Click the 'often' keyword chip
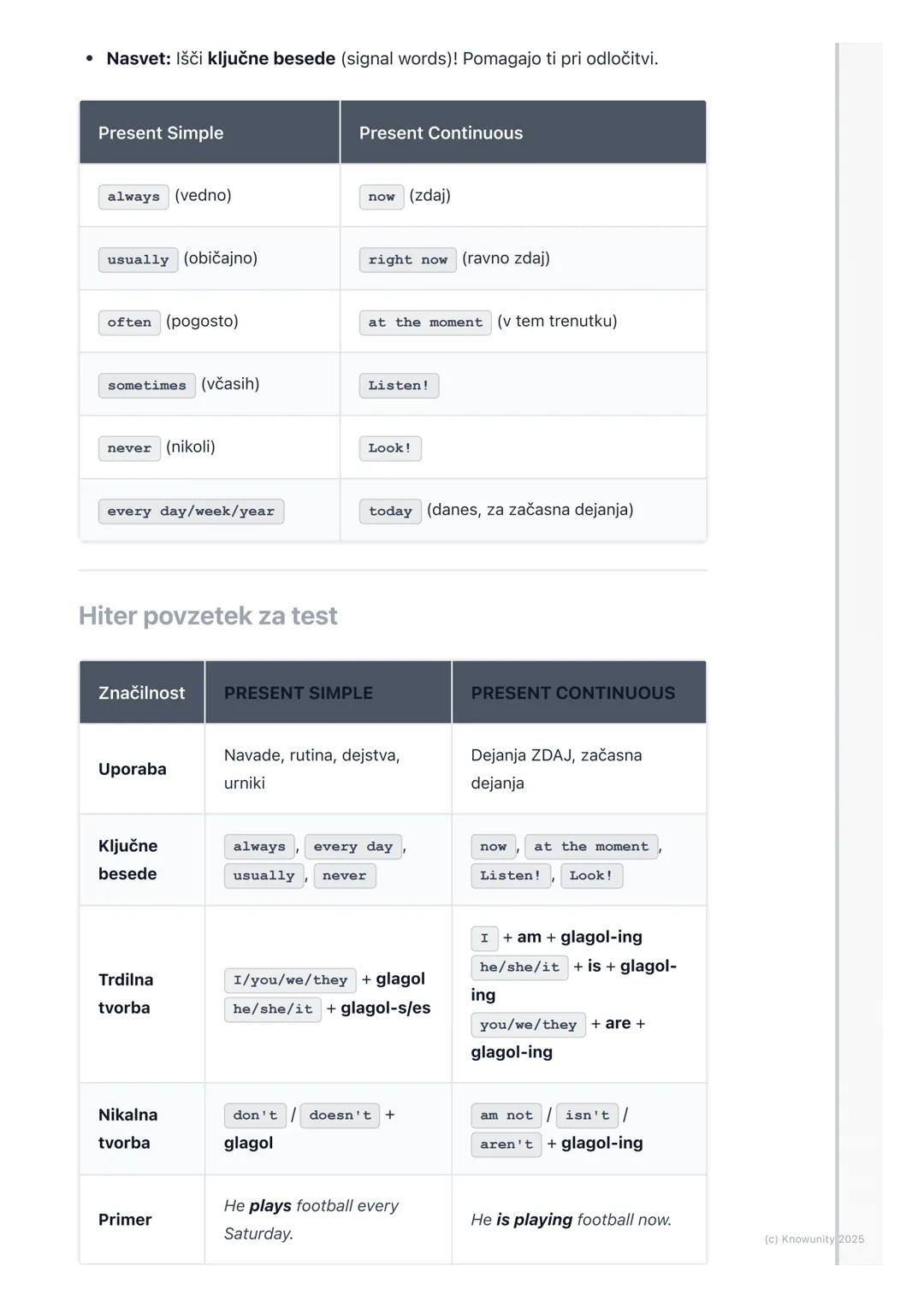The image size is (924, 1307). point(129,322)
